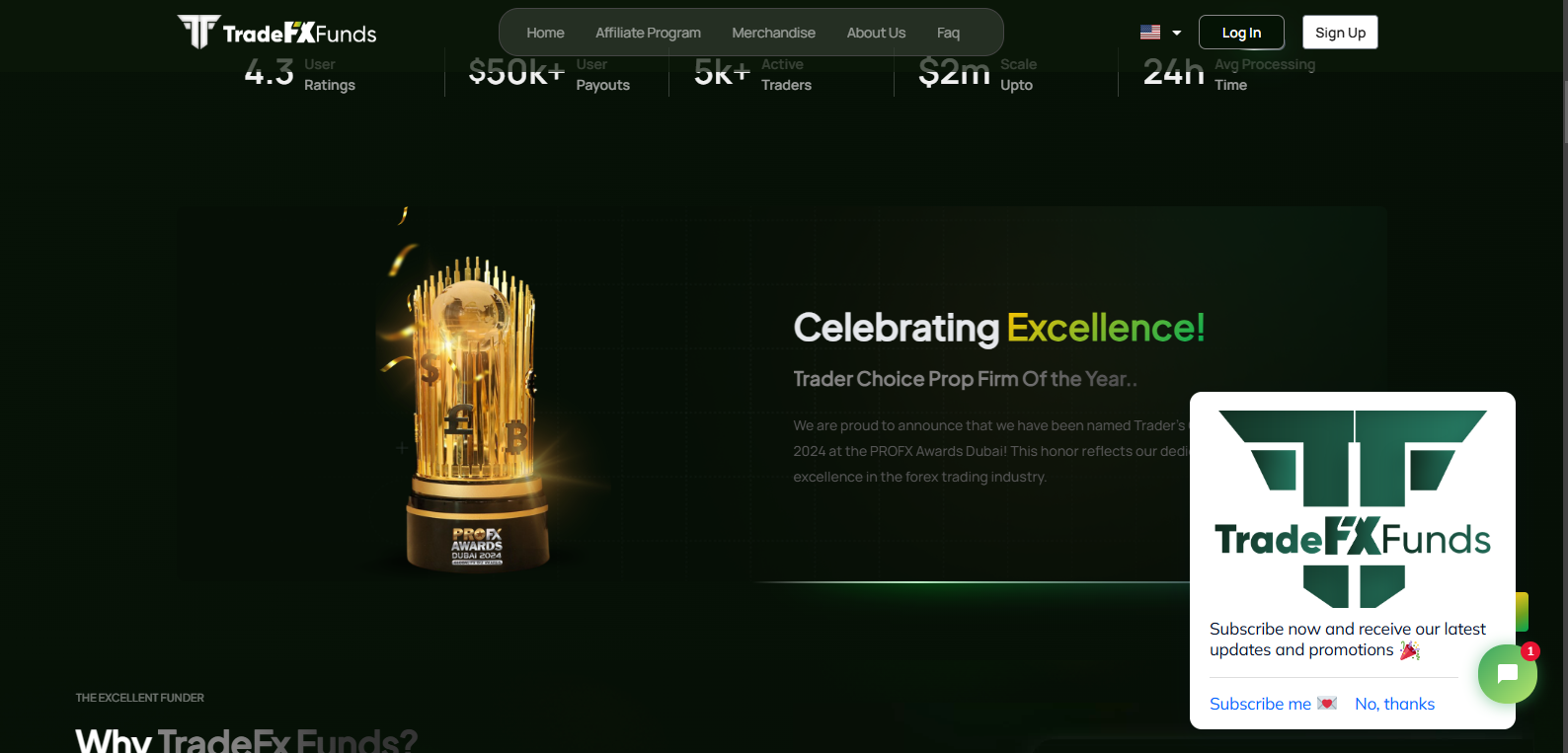
Task: Open the Merchandise page
Action: [773, 33]
